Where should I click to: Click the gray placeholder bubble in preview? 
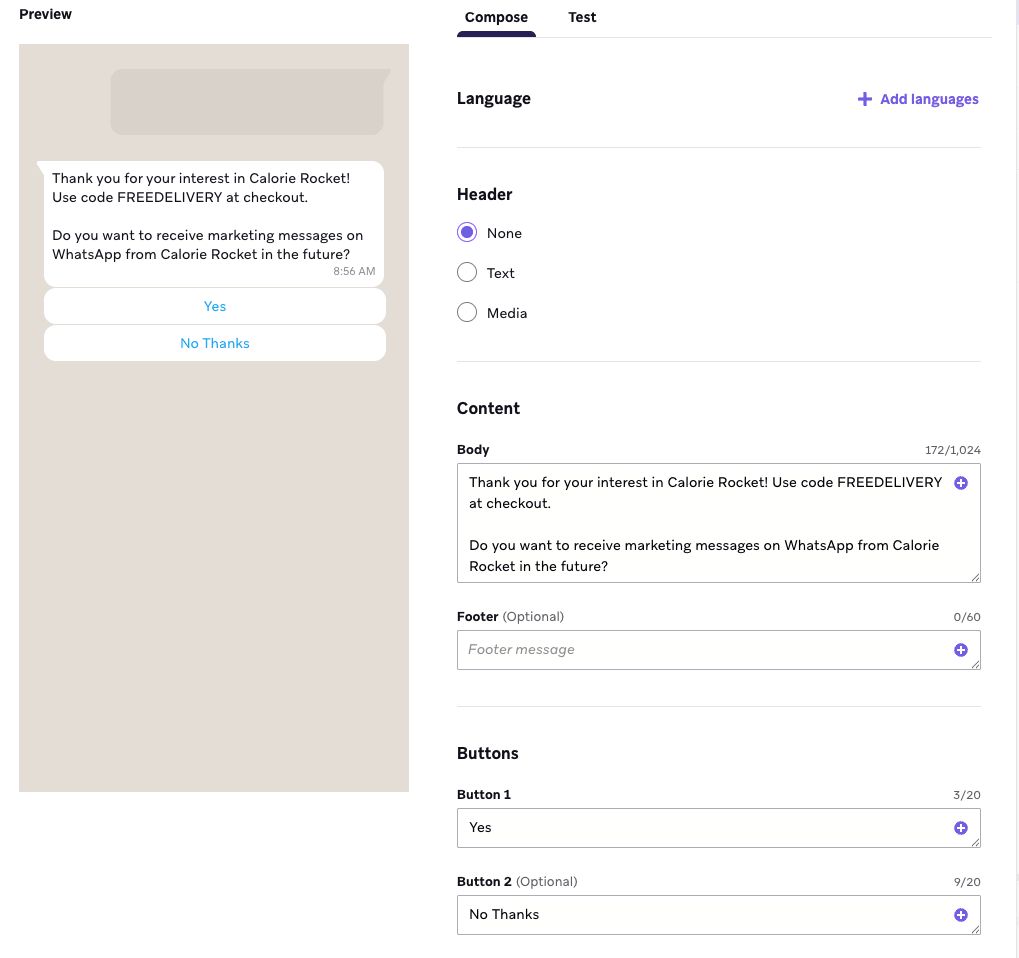[247, 101]
